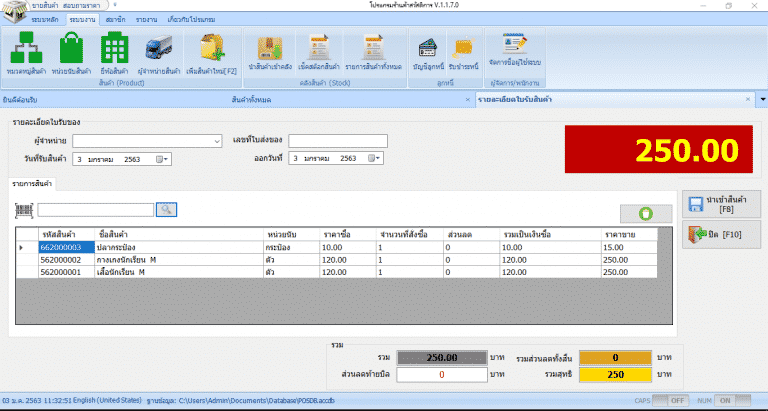
Task: Open บัญชีลูกหนี้ debtor account icon
Action: 430,50
